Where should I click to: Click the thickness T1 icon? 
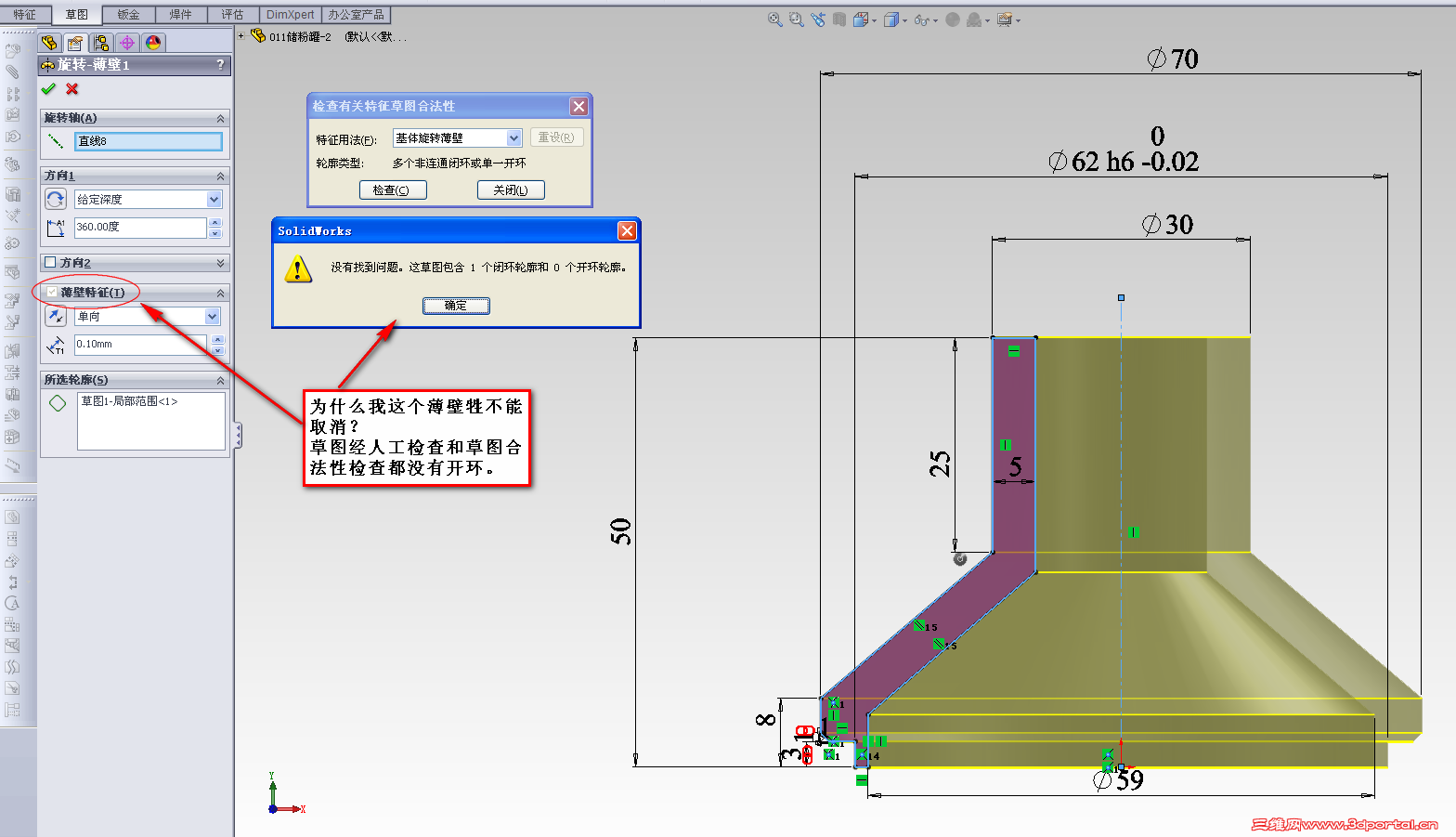(56, 346)
